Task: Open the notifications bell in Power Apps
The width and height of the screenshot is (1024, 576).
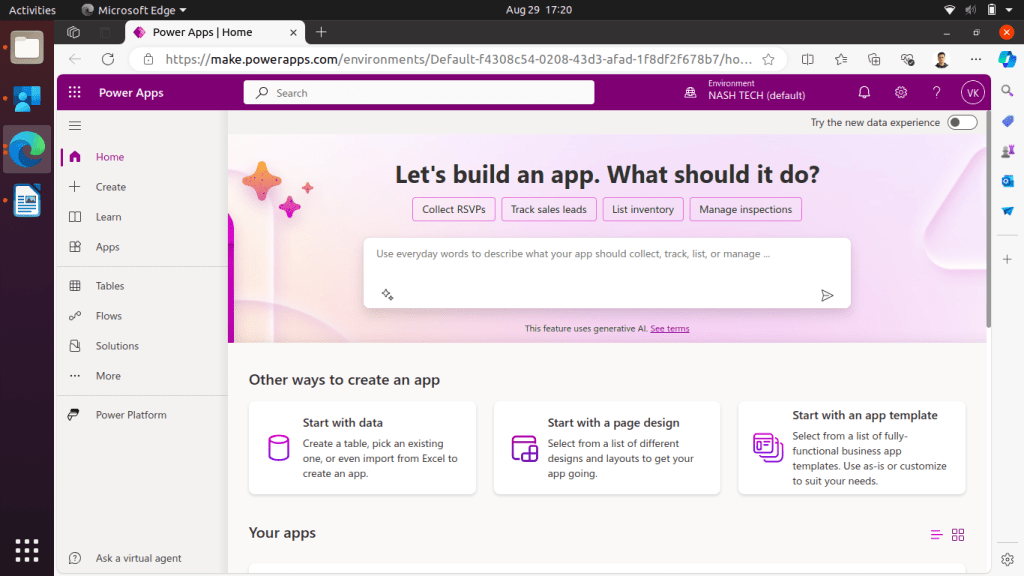Action: click(x=863, y=91)
